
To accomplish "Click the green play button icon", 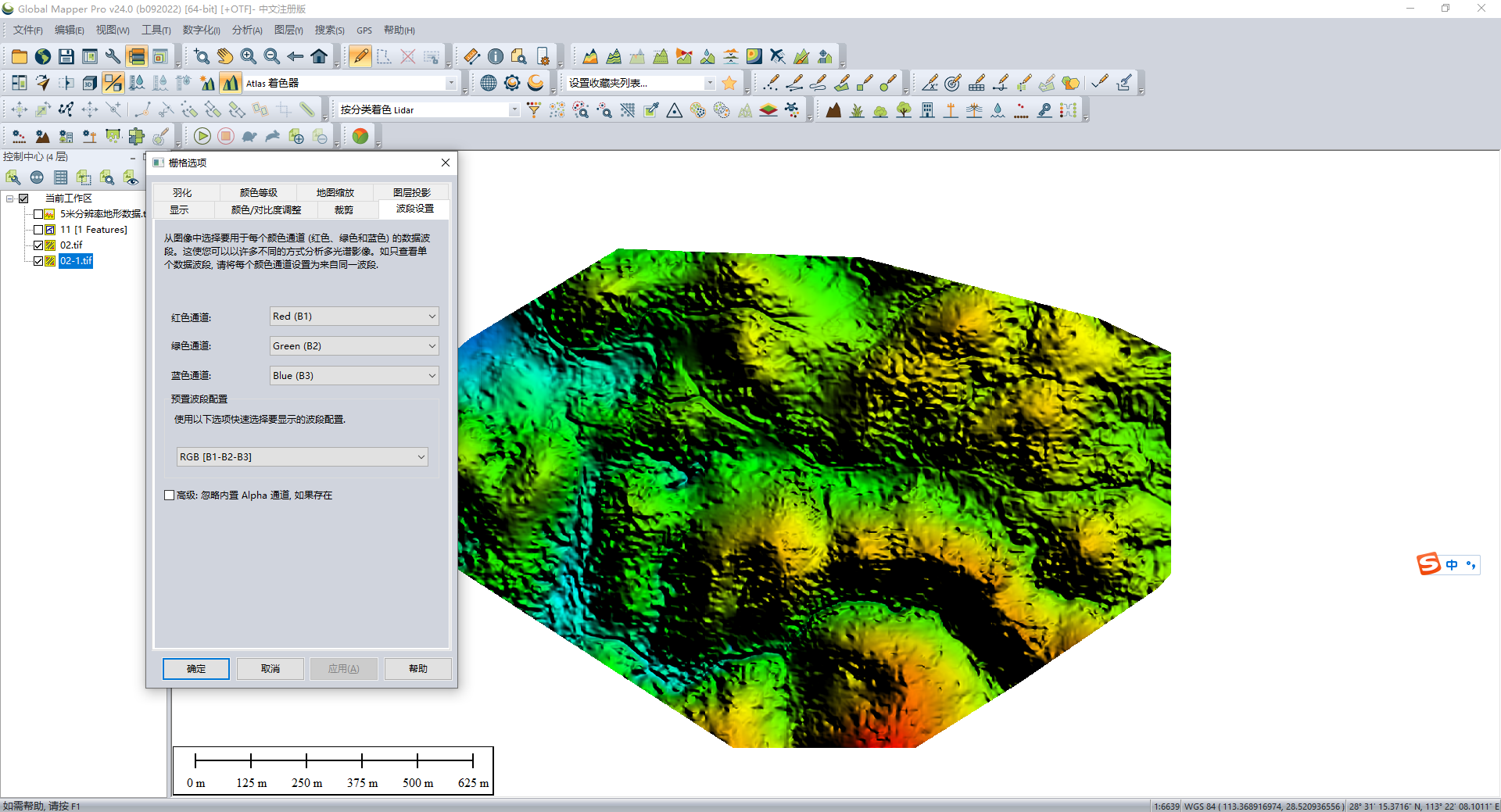I will point(202,137).
